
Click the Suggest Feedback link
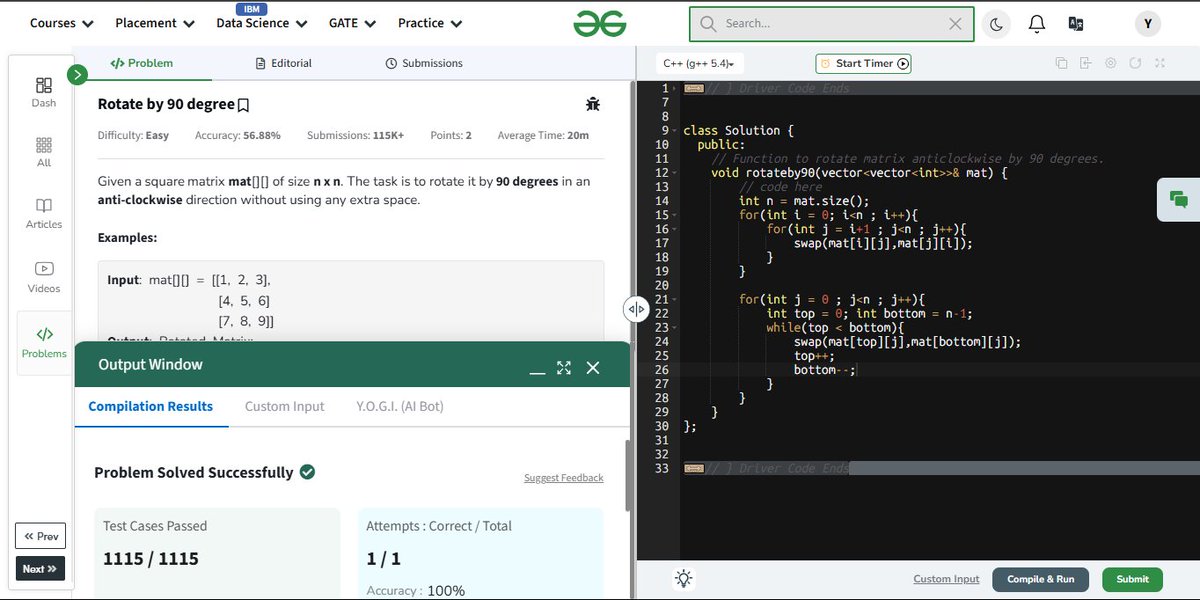click(564, 478)
